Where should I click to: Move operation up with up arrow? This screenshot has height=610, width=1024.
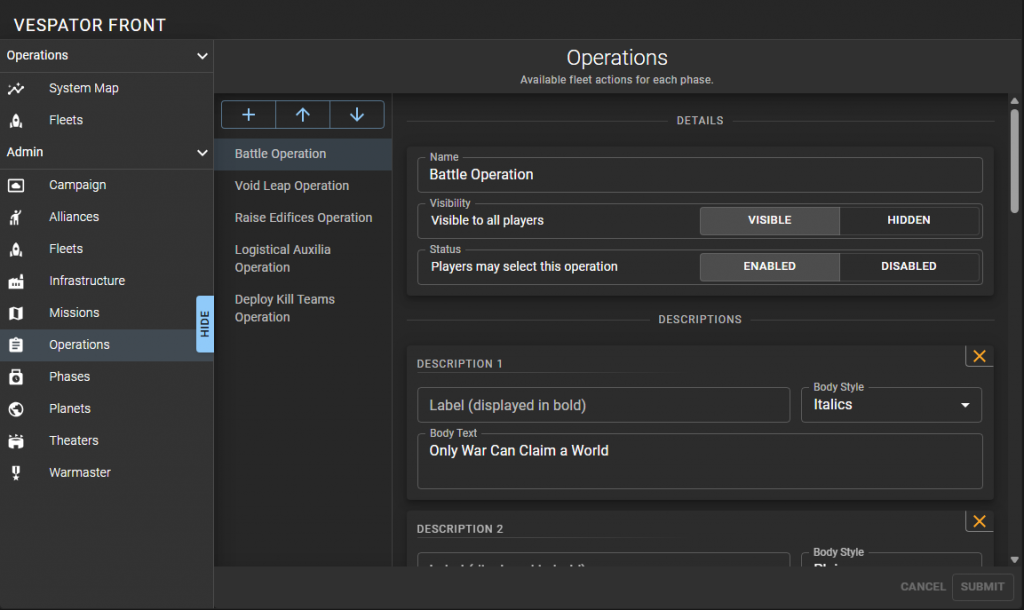coord(303,115)
